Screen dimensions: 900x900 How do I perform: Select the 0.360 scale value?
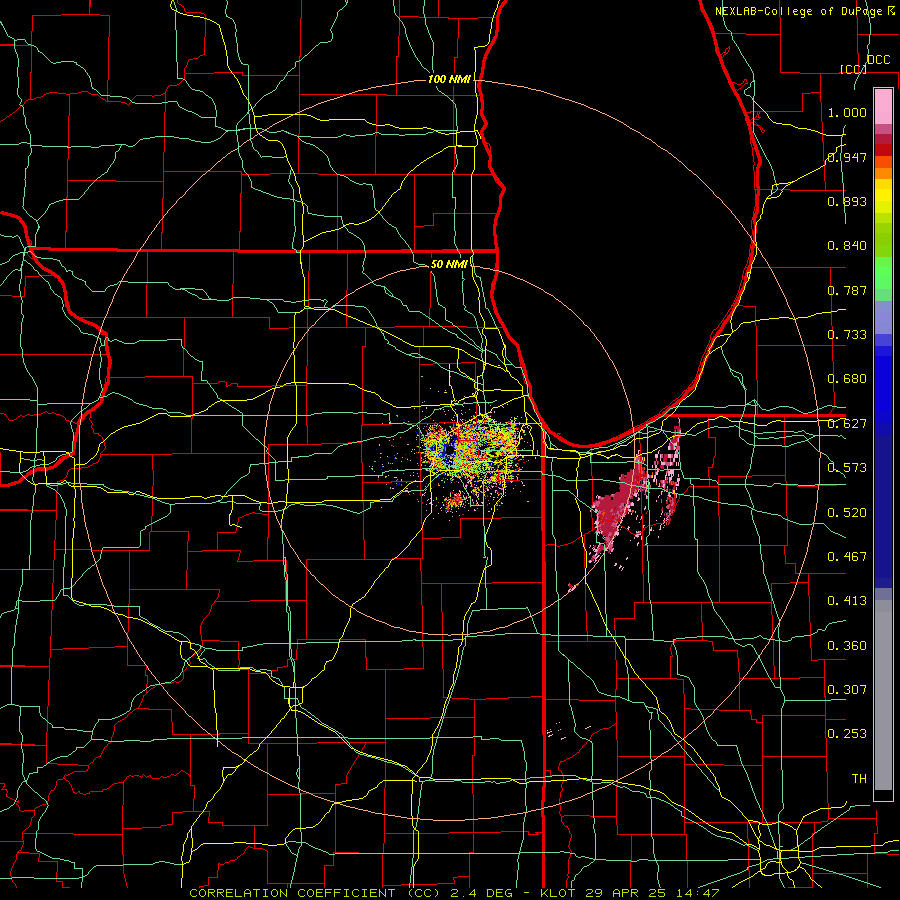[847, 646]
